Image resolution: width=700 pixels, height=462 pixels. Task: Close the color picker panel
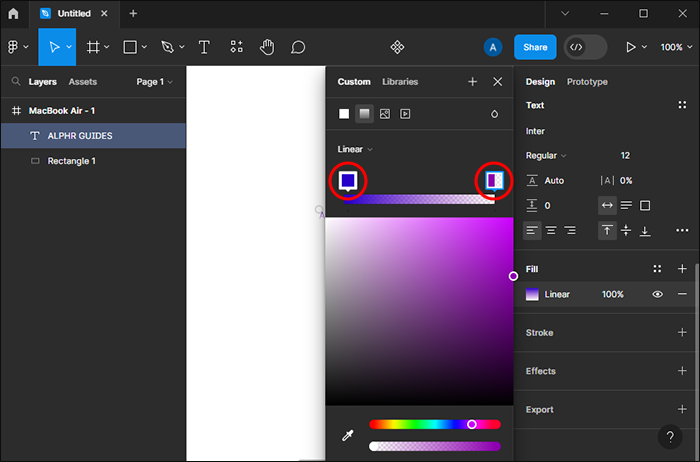[x=497, y=82]
